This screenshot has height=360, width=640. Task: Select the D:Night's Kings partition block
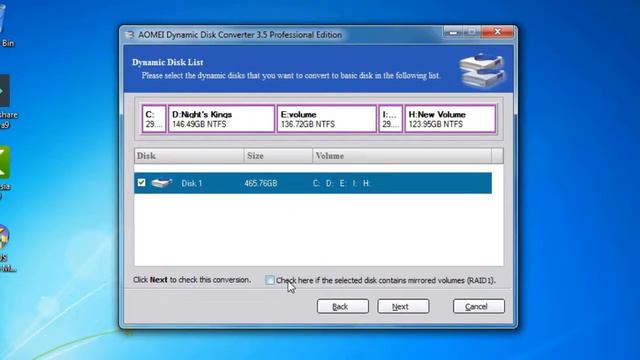click(x=221, y=119)
